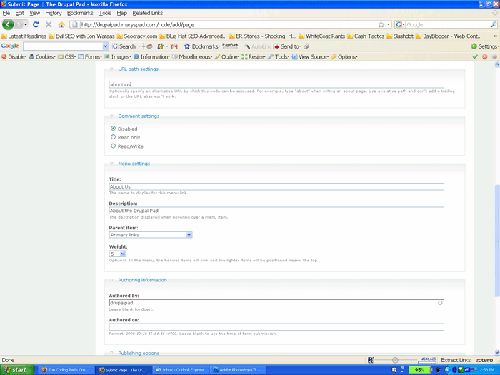
Task: Click the AutoLink toolbar button
Action: [257, 46]
